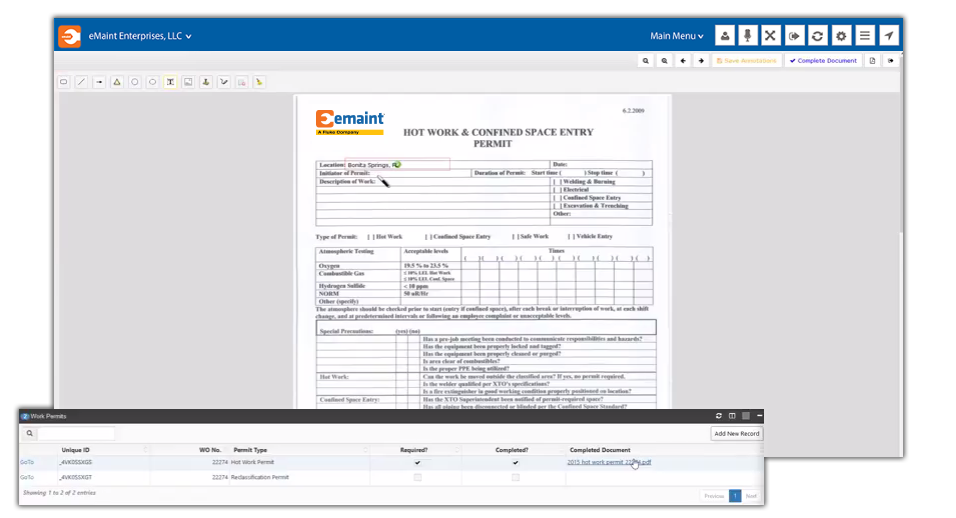Click Previous pagination button
956x518 pixels.
click(714, 495)
